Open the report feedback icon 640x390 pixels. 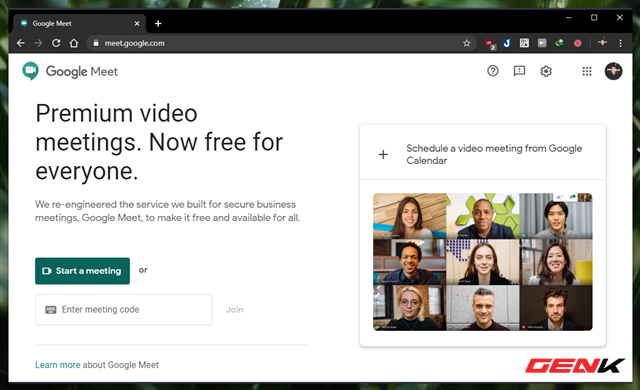(519, 71)
